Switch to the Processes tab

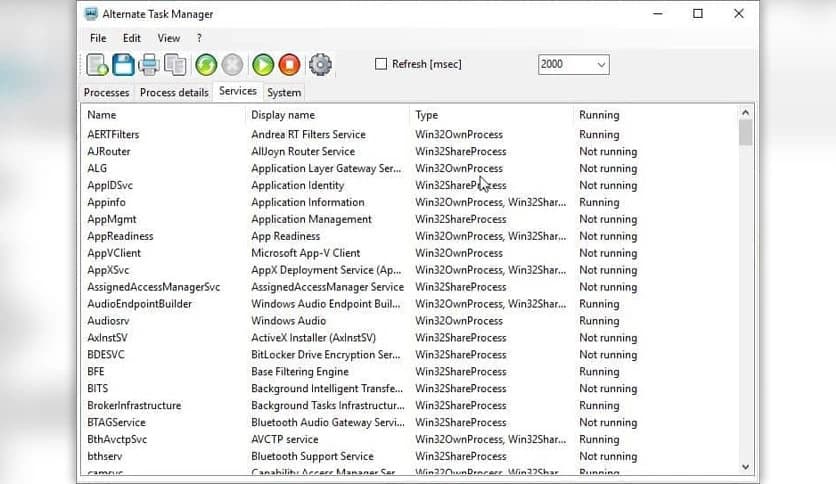[106, 92]
